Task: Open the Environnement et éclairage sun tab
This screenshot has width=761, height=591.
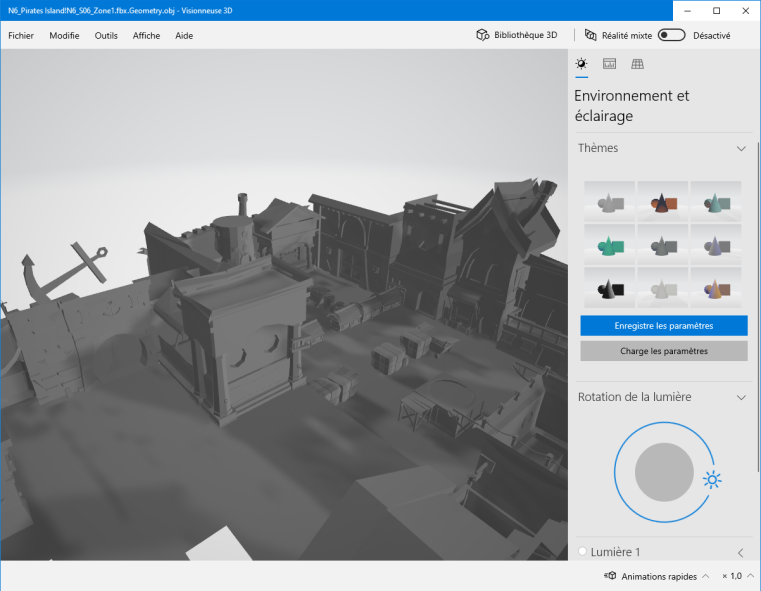Action: (x=581, y=64)
